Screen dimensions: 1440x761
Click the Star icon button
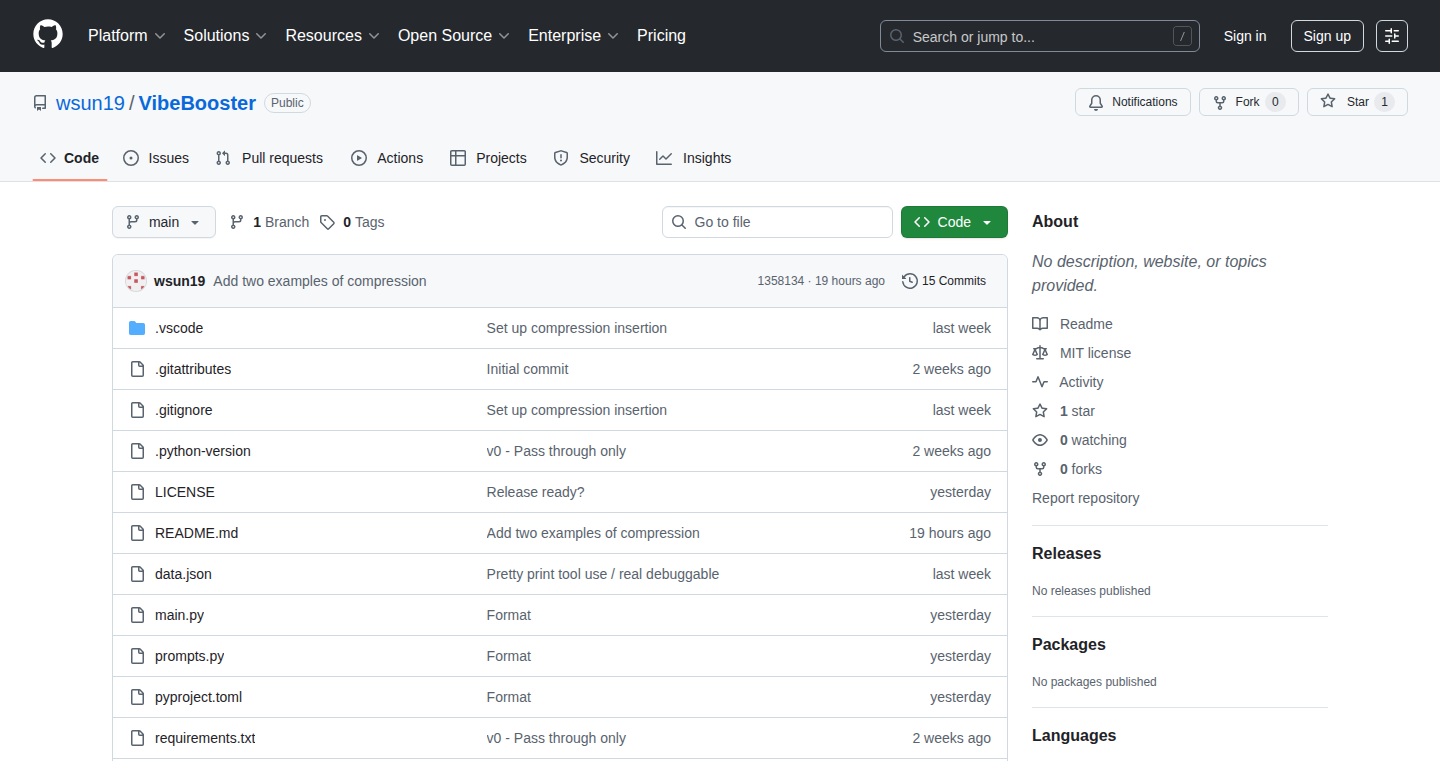1328,102
